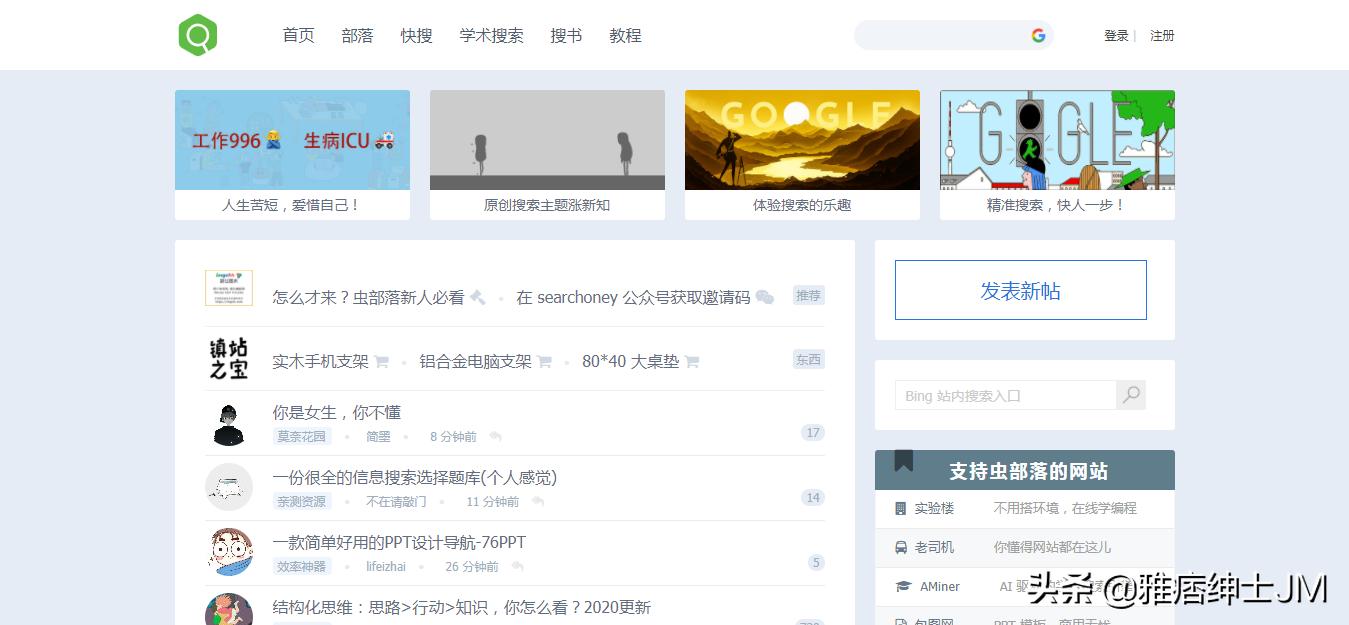Image resolution: width=1349 pixels, height=625 pixels.
Task: Click the lifeizhai author link
Action: coord(385,566)
